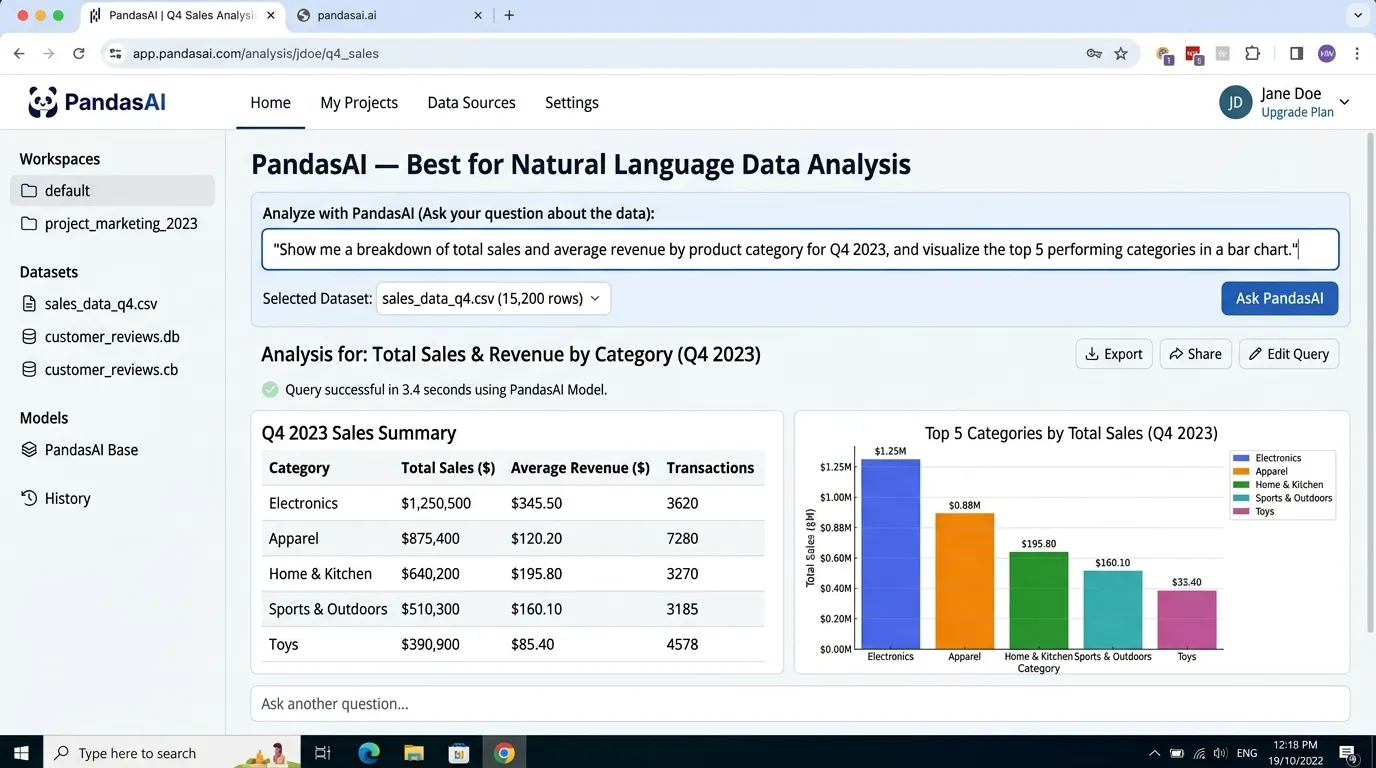Open the Data Sources tab
The image size is (1376, 768).
point(471,103)
